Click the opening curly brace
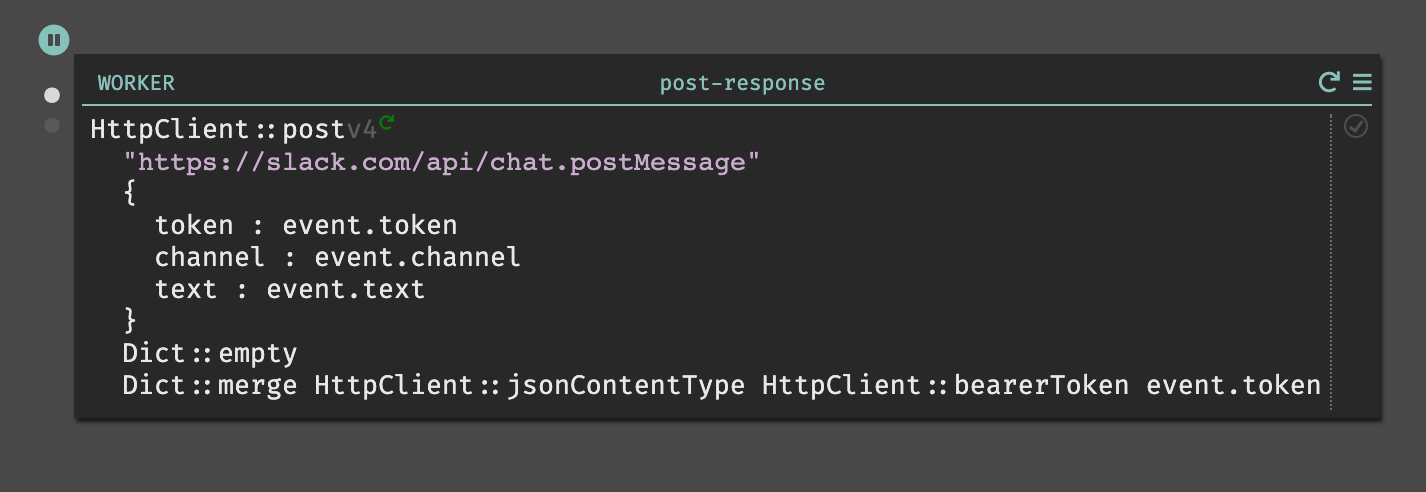Screen dimensions: 1426x492 pos(130,194)
